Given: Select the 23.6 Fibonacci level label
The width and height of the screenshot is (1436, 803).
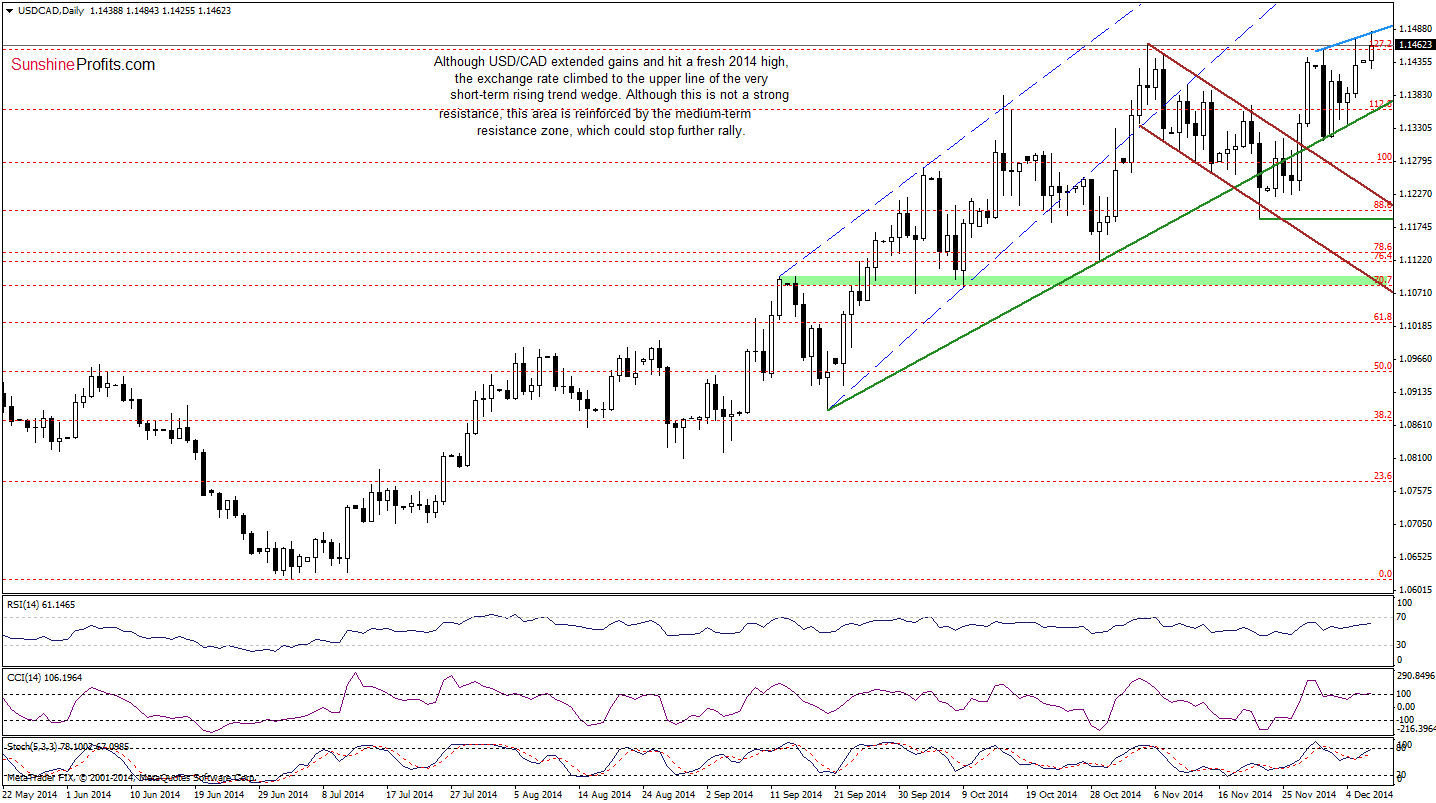Looking at the screenshot, I should 1382,476.
